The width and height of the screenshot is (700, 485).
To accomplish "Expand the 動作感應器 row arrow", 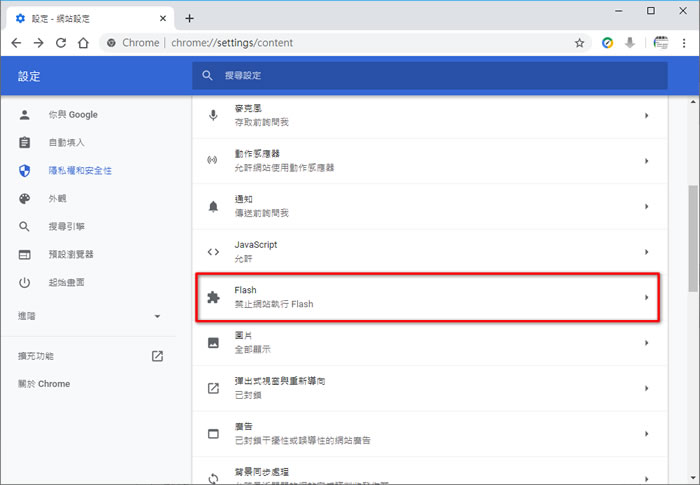I will [646, 161].
